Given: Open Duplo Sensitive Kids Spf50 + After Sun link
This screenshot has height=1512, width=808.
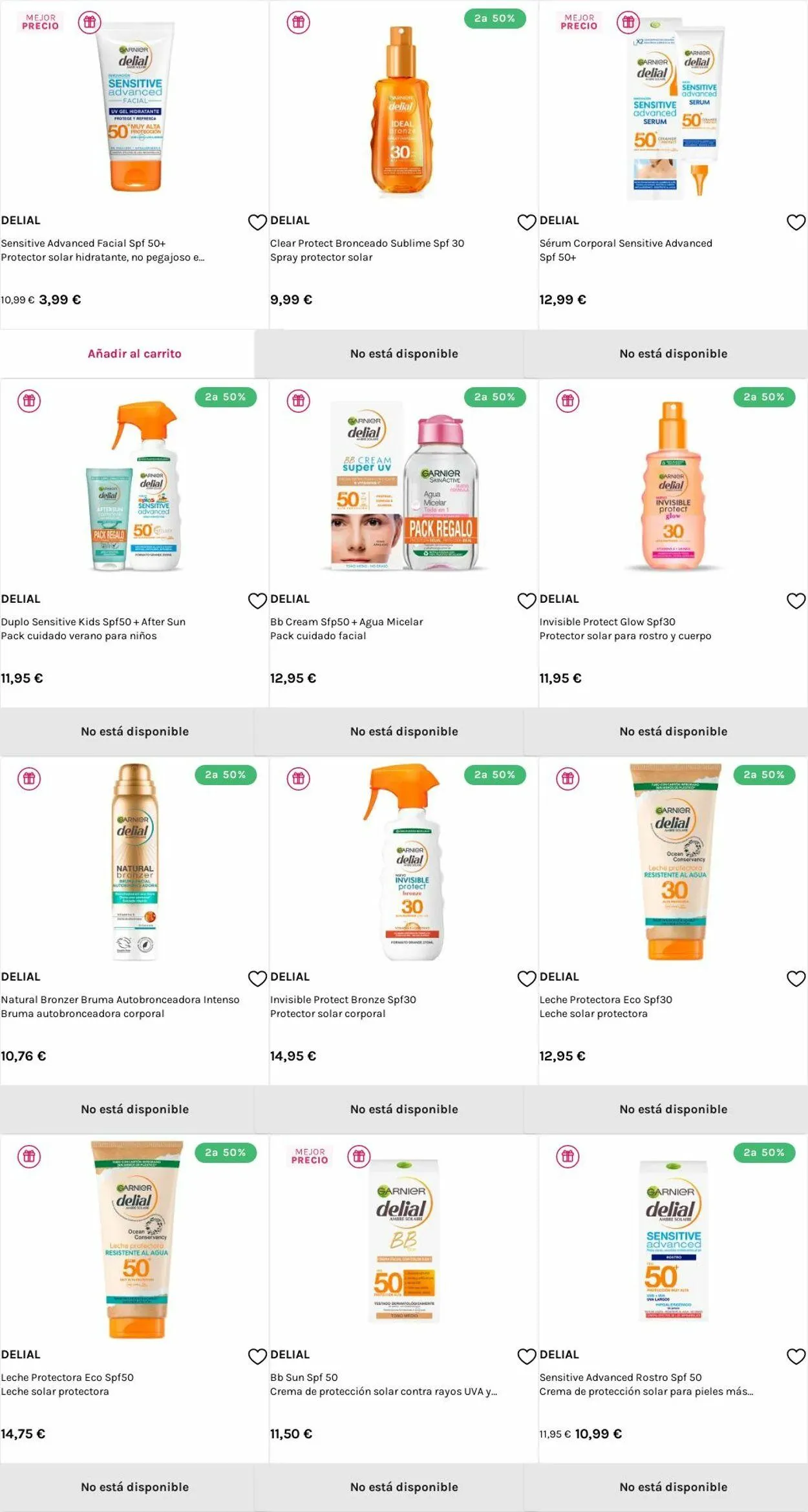Looking at the screenshot, I should tap(93, 622).
